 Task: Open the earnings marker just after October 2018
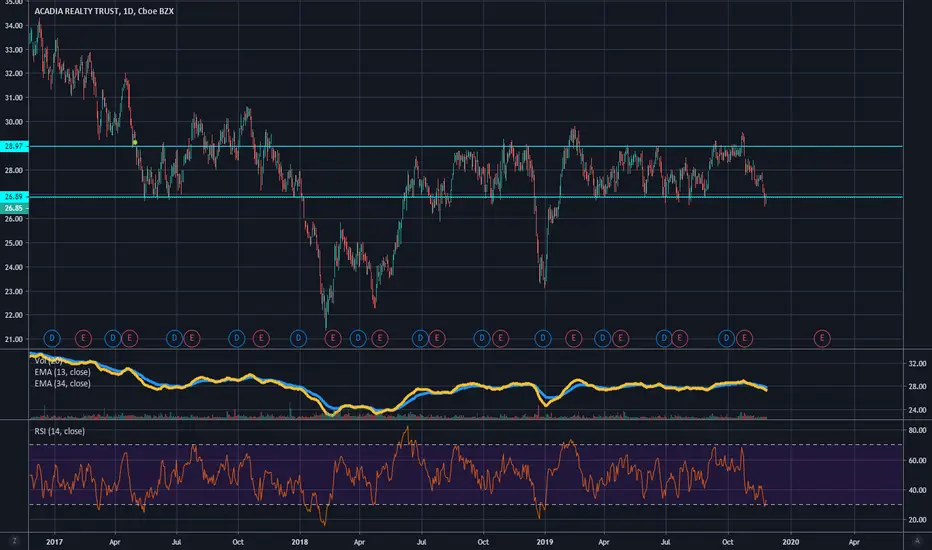[x=500, y=338]
